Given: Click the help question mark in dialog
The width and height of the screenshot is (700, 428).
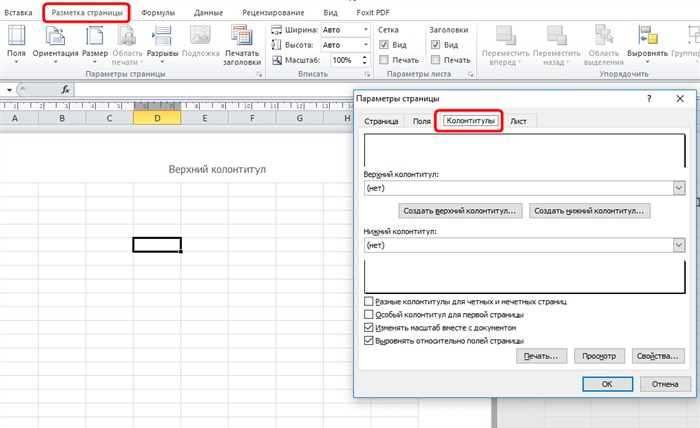Looking at the screenshot, I should [x=650, y=99].
